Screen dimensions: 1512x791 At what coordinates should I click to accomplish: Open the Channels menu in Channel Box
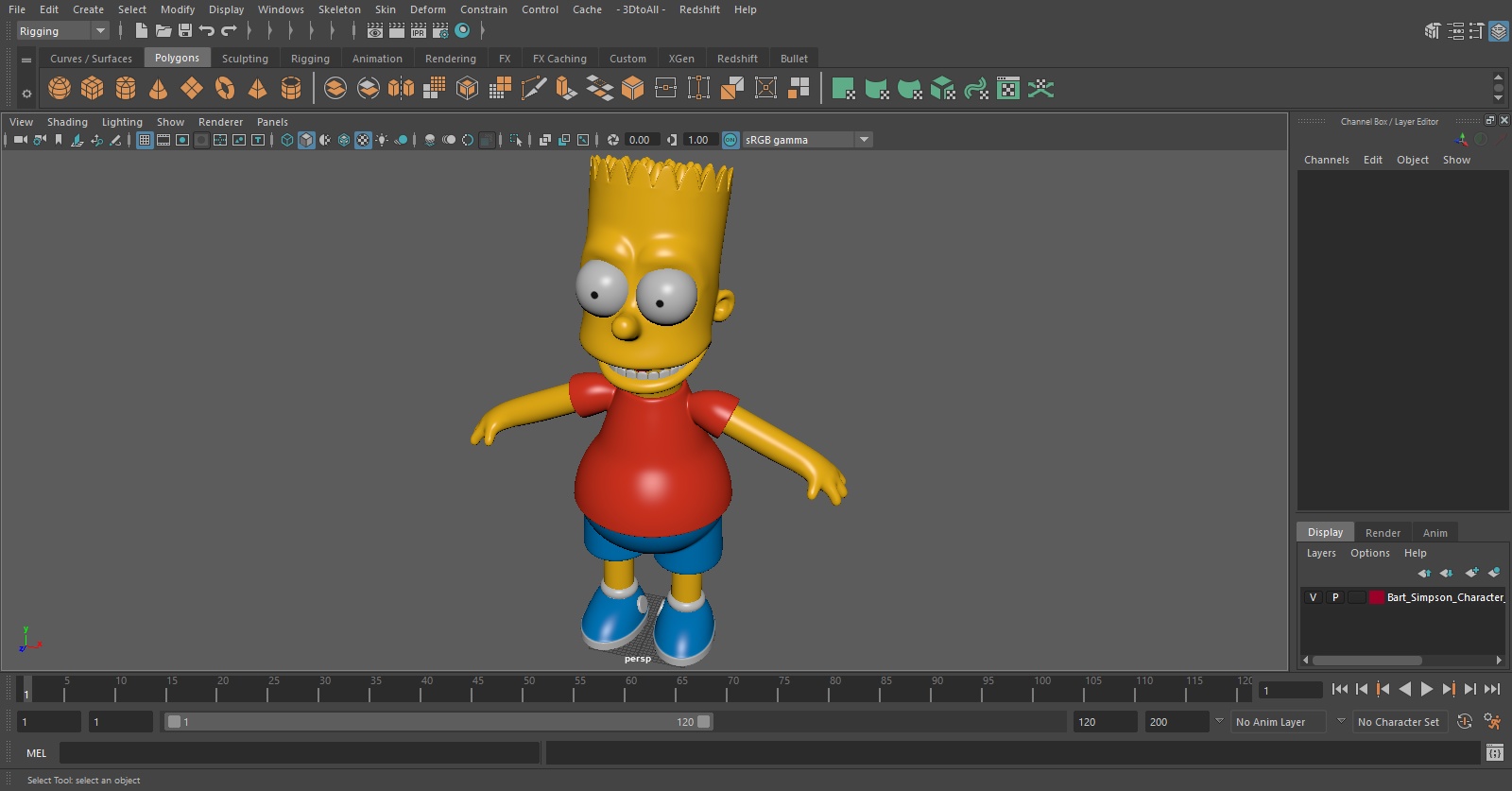point(1326,160)
